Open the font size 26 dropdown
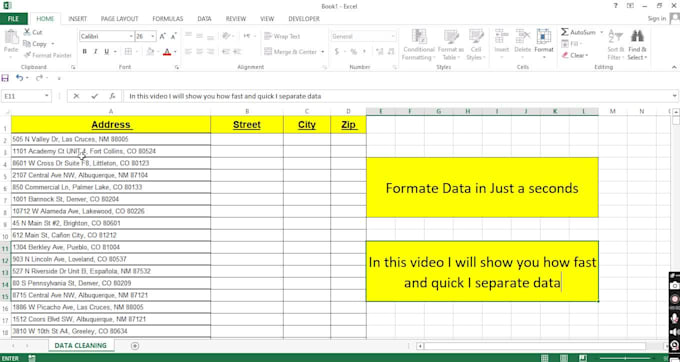 click(153, 36)
